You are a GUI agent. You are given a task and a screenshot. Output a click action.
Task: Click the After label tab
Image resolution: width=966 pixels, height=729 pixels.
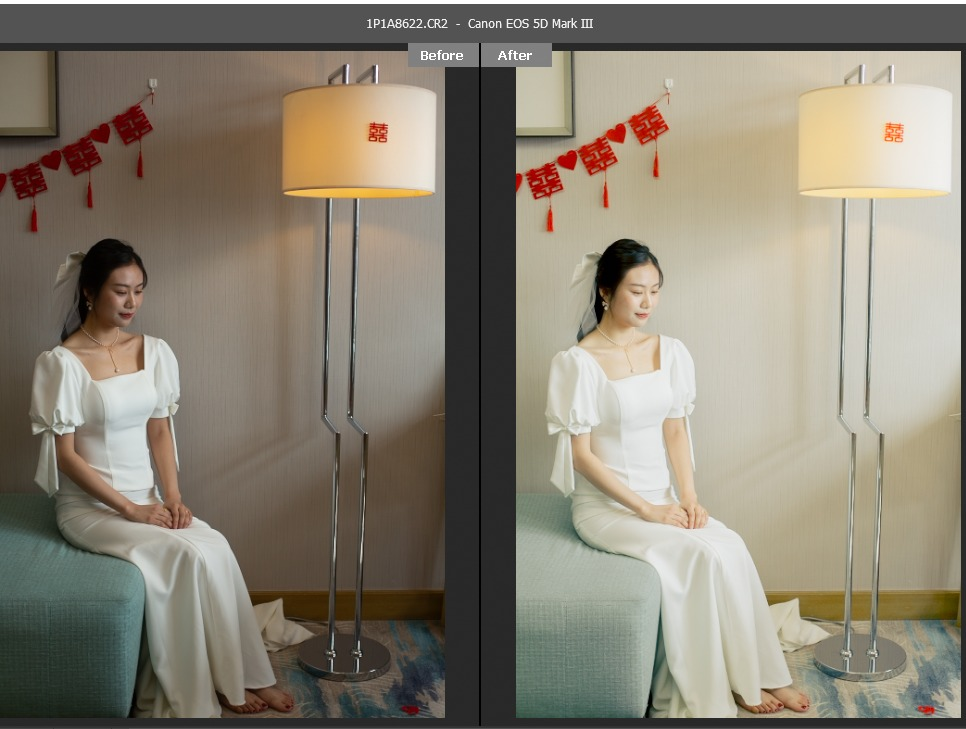tap(515, 55)
